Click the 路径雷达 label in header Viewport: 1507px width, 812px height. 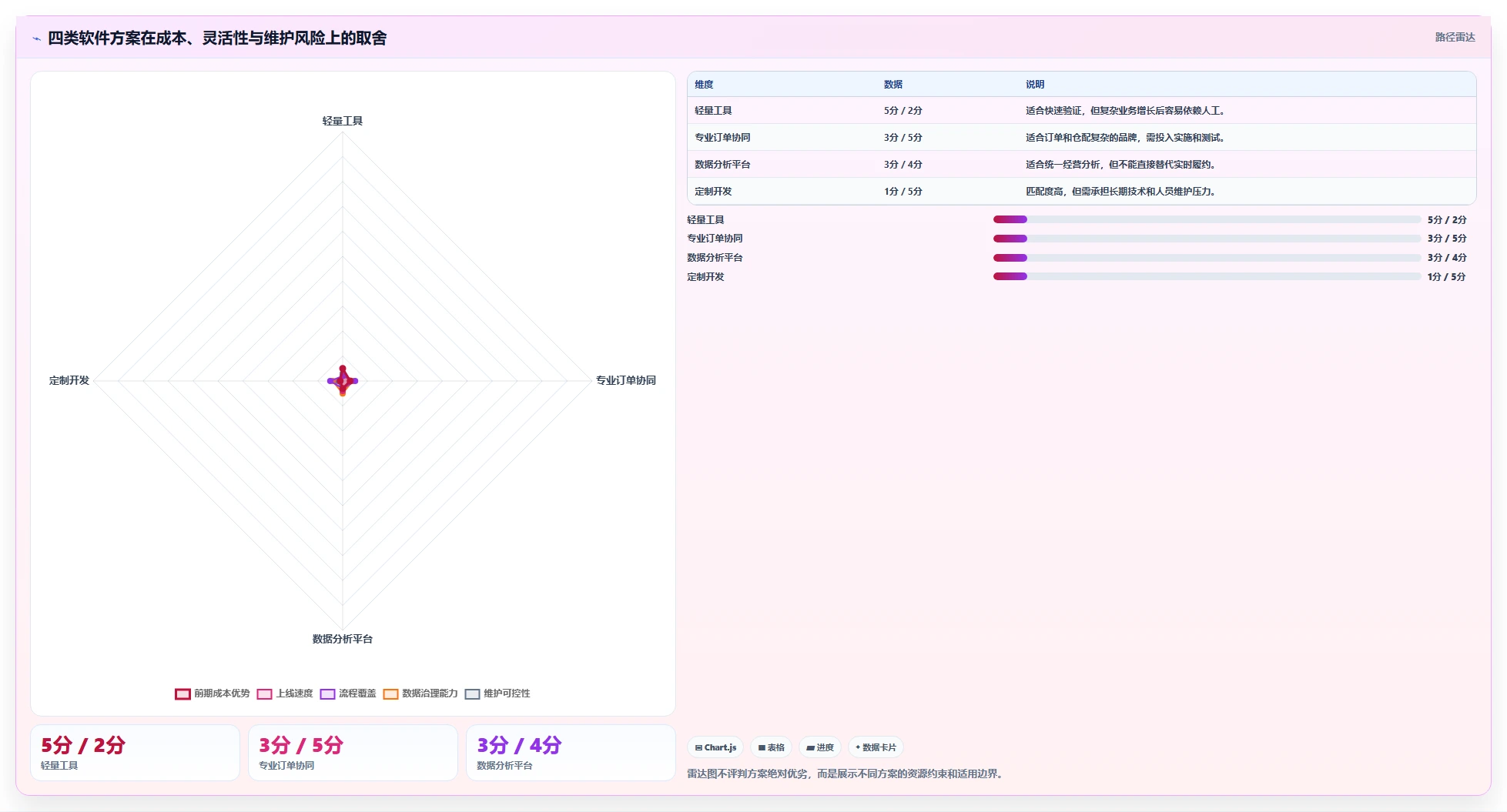1455,37
